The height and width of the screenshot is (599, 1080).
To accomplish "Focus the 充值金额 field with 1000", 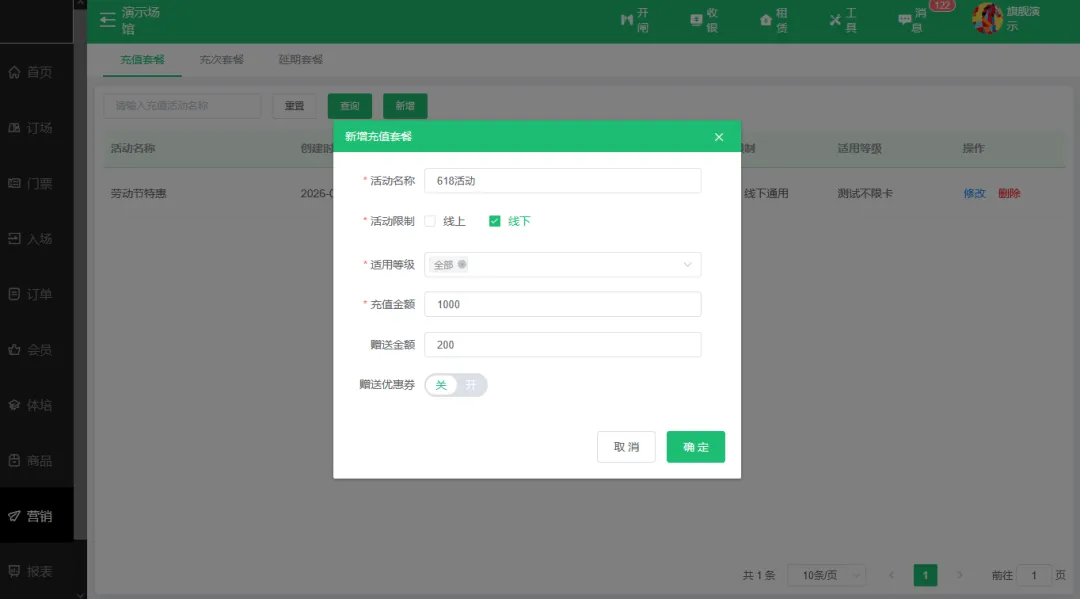I will [563, 304].
